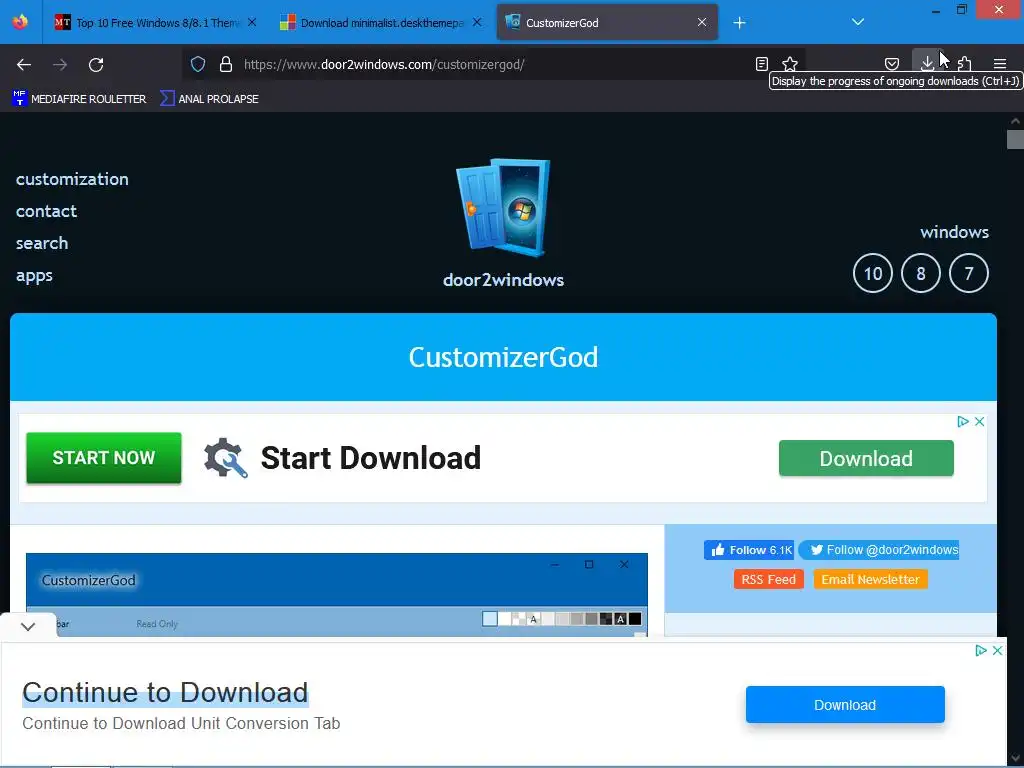Select the CustomizerGod tab
1024x768 pixels.
(607, 23)
